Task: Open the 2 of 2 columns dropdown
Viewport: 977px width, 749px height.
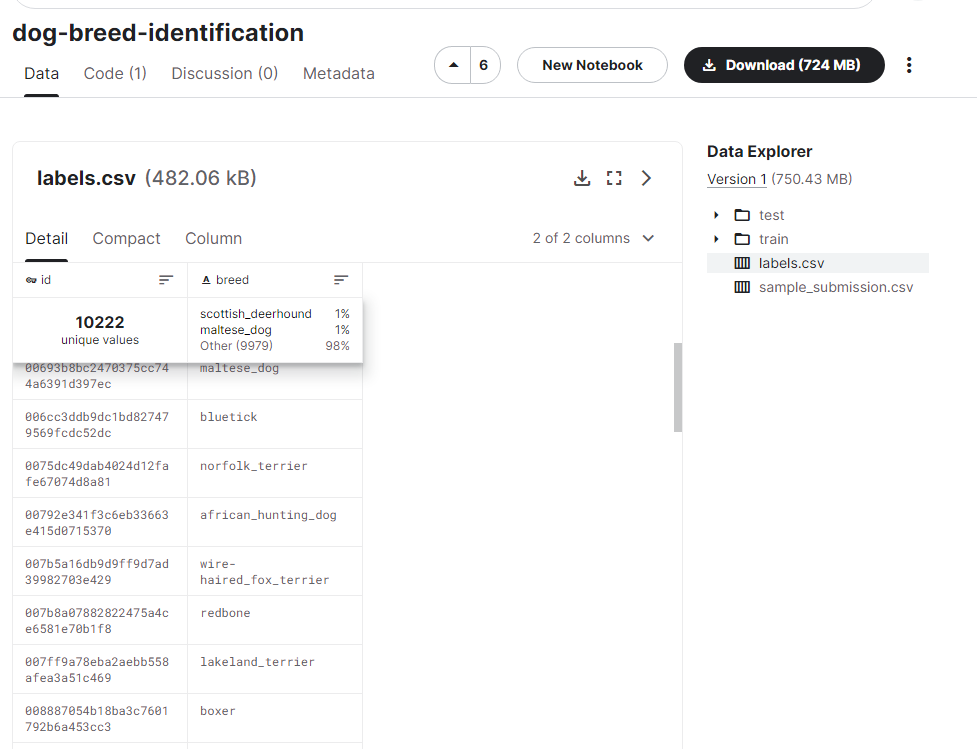Action: pos(594,238)
